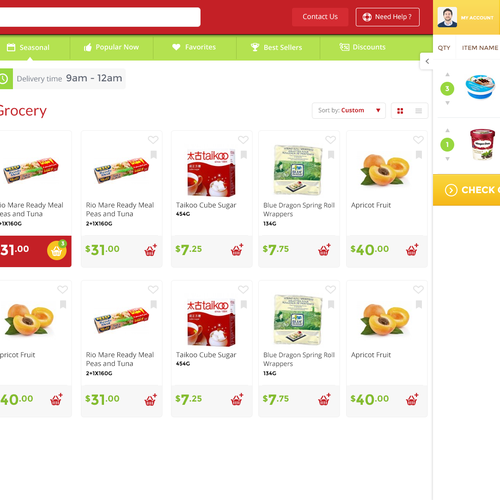Viewport: 500px width, 500px height.
Task: Increase quantity of first cart item
Action: (447, 75)
